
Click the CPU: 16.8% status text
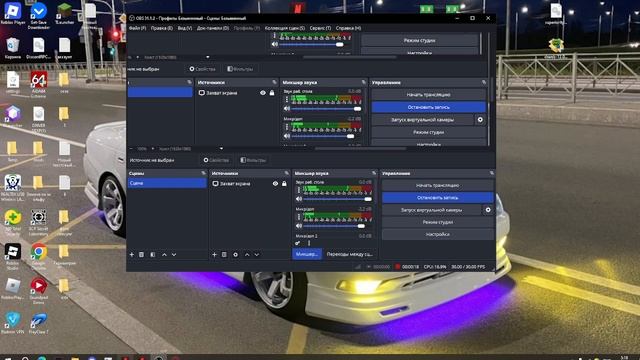435,267
